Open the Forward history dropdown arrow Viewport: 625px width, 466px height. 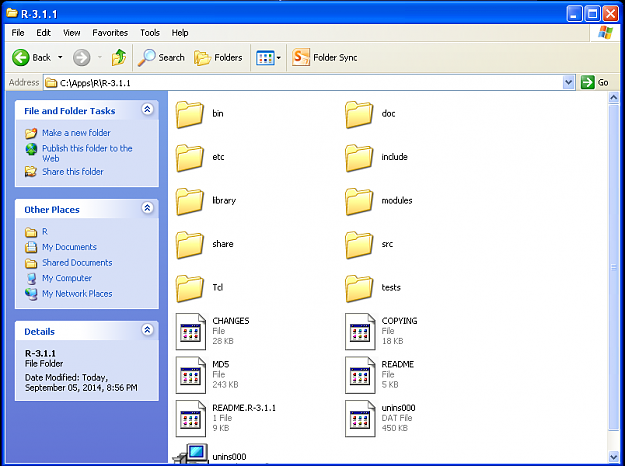click(x=100, y=58)
